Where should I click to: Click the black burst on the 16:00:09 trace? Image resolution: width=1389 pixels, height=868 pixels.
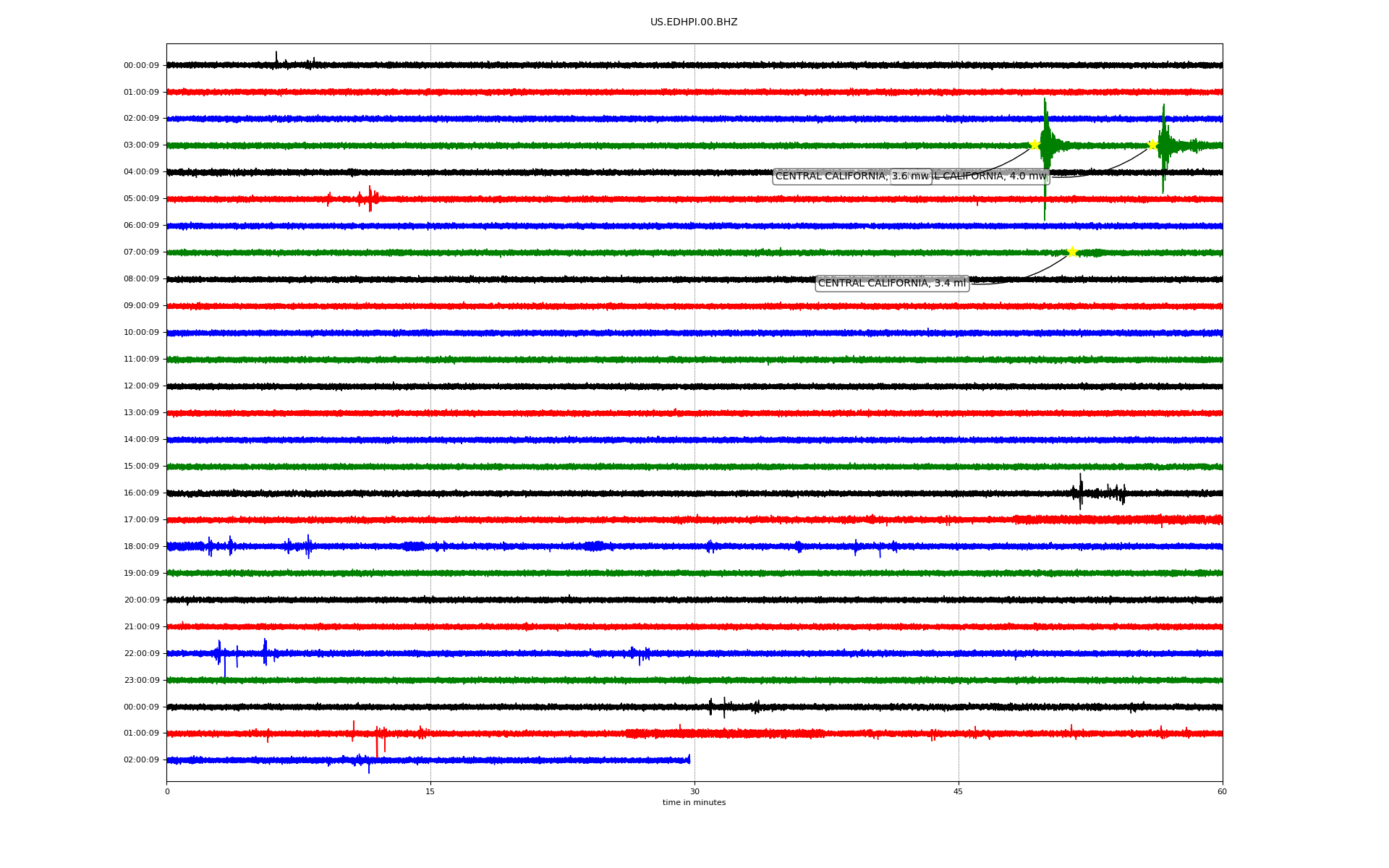1081,492
